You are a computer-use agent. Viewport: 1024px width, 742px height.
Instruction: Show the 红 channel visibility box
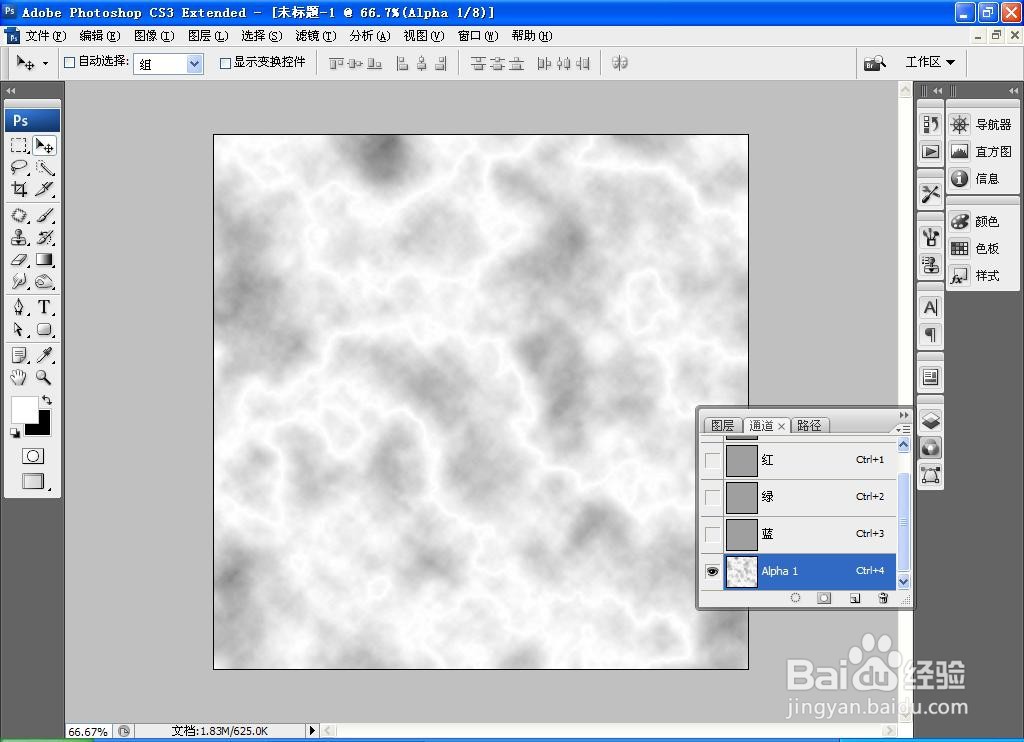712,460
